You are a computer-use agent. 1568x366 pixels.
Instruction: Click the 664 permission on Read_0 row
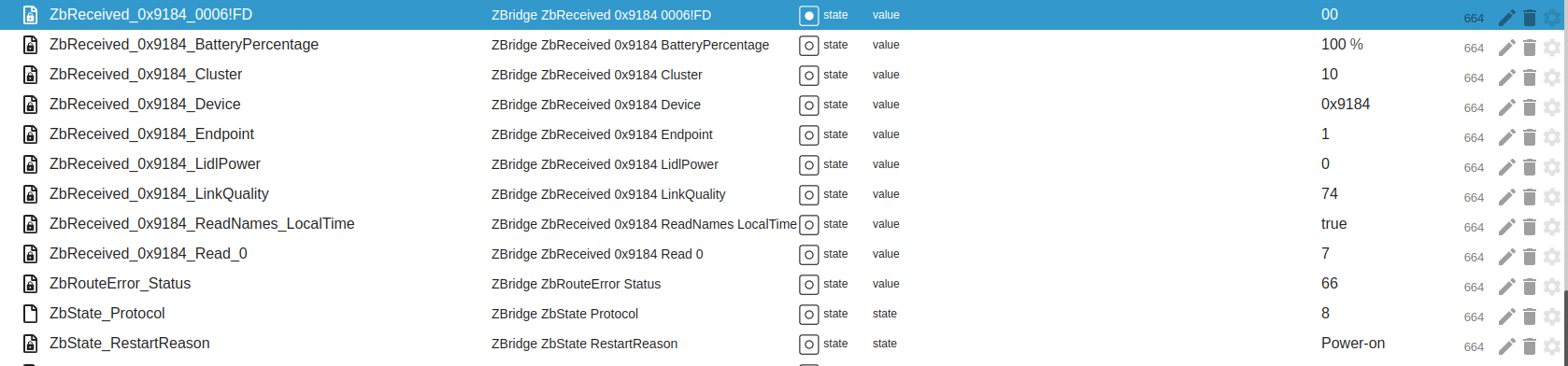(x=1474, y=258)
